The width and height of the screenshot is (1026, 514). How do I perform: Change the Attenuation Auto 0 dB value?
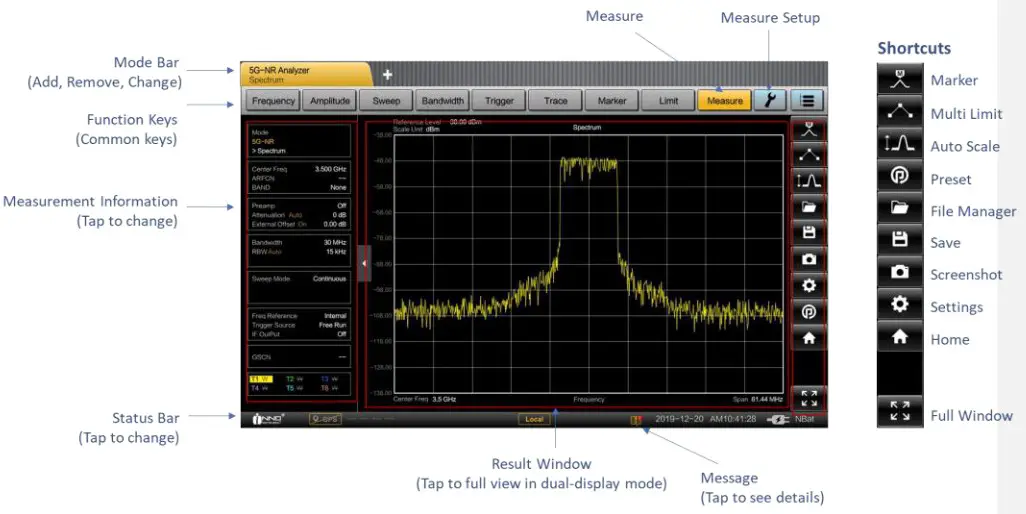(299, 214)
